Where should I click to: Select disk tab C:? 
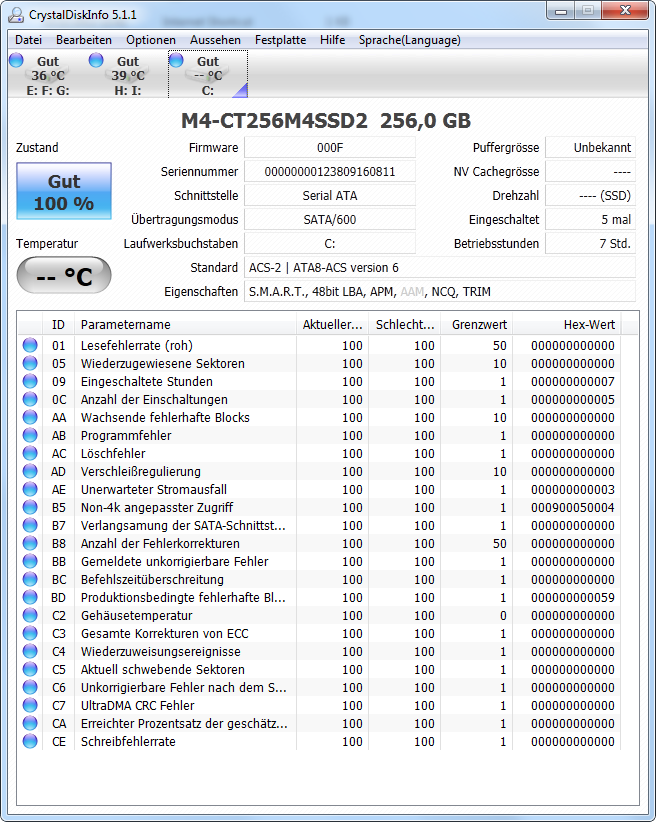[208, 75]
